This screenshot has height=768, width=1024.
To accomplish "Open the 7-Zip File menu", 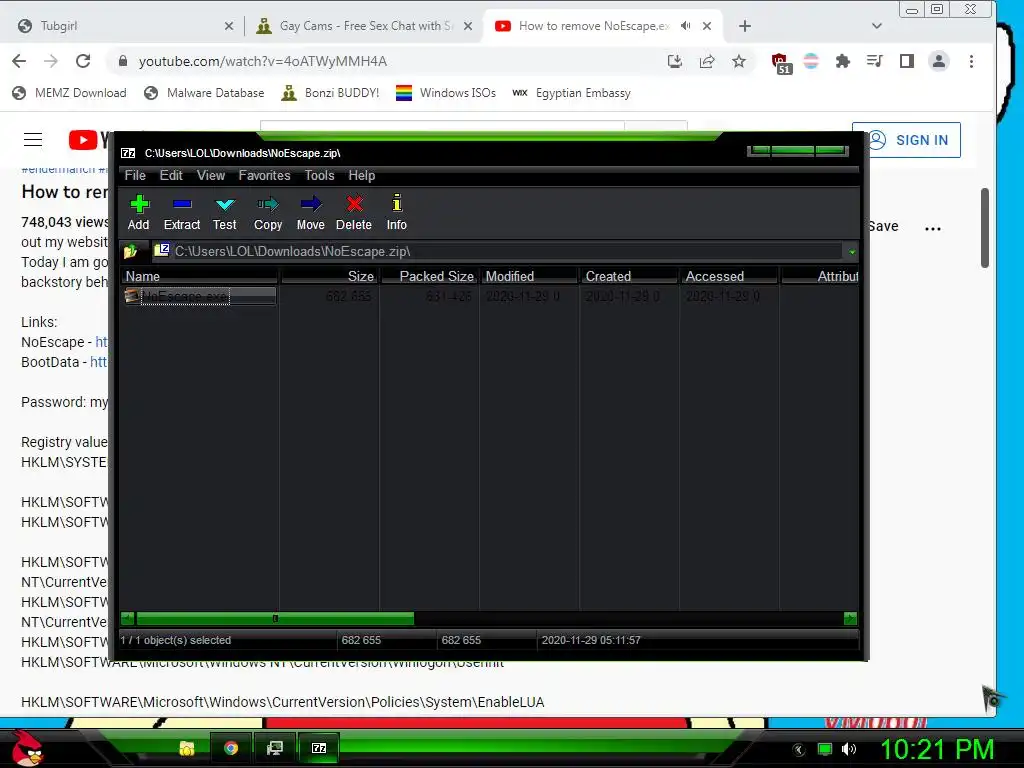I will (135, 176).
